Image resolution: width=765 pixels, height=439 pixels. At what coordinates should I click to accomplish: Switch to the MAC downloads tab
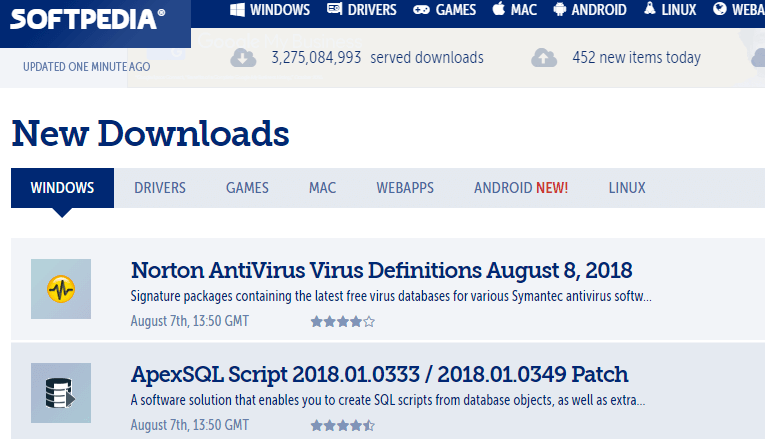tap(322, 188)
